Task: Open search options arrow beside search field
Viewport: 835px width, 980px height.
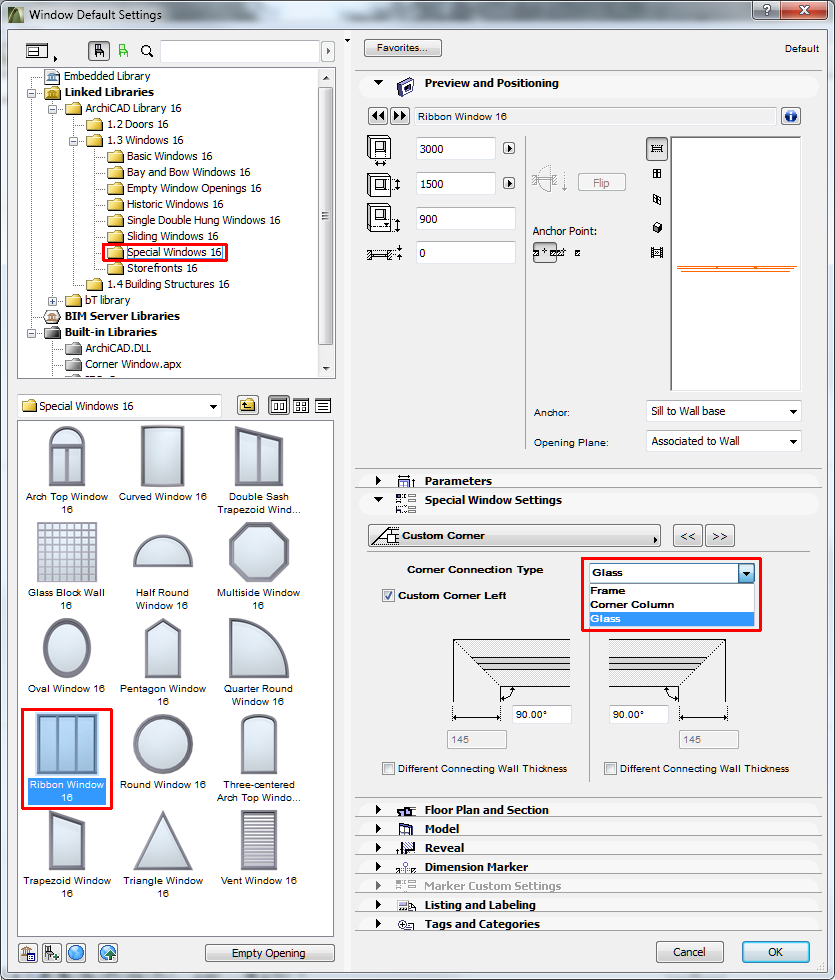Action: [x=328, y=51]
